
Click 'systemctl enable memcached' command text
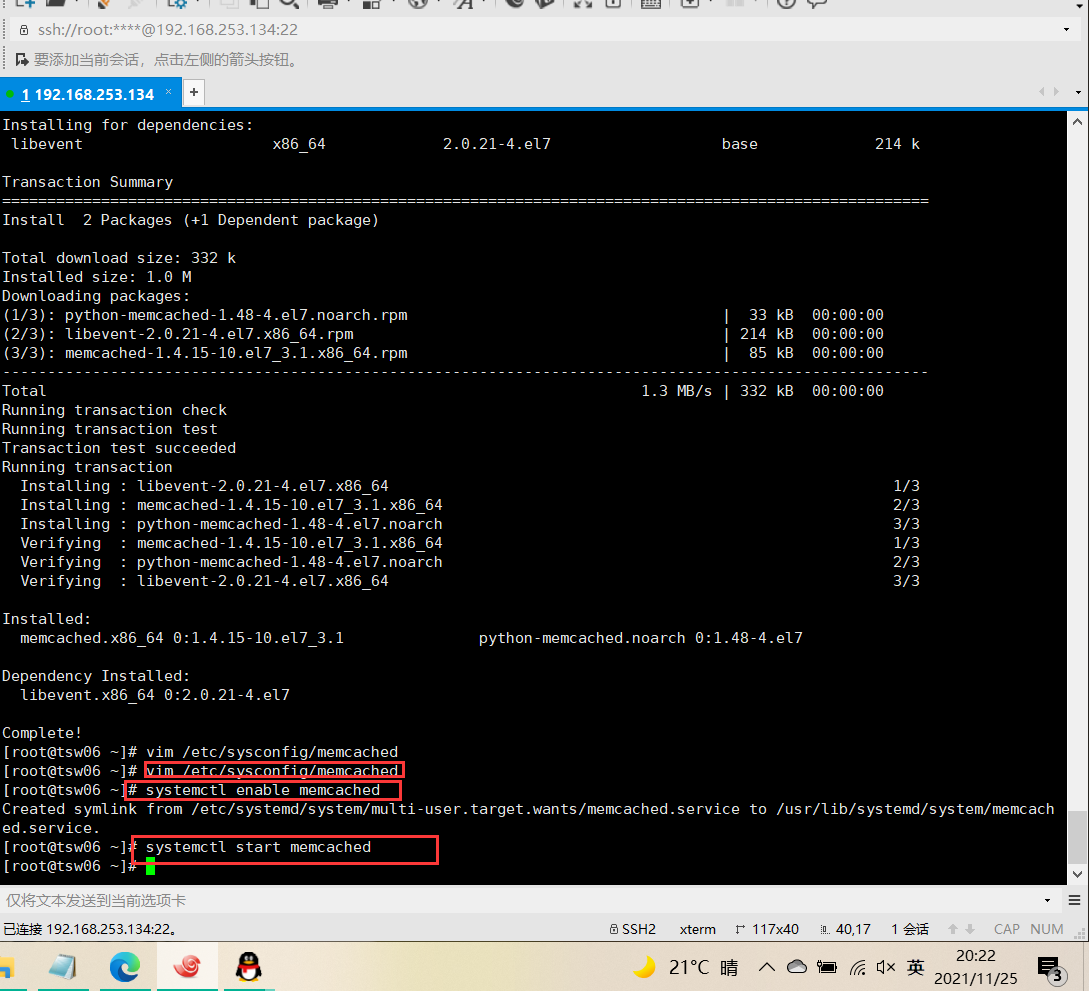(x=263, y=790)
